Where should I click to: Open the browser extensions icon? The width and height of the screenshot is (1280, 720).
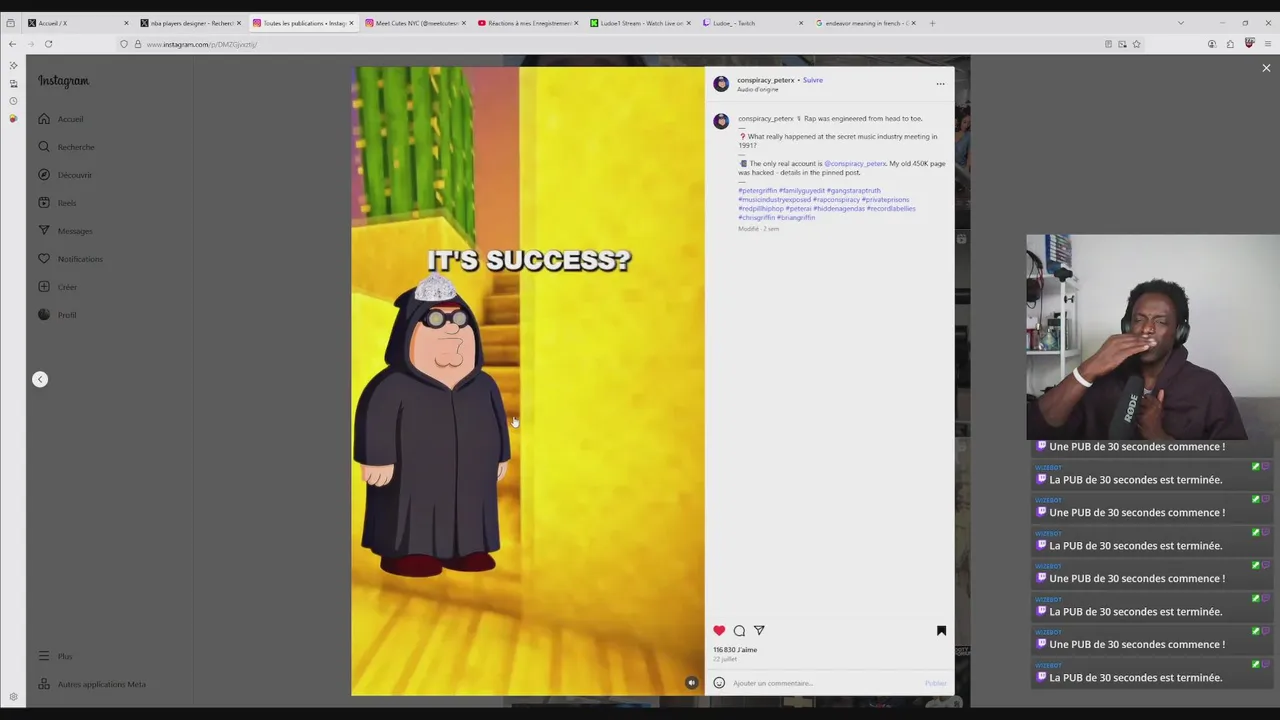tap(1230, 44)
